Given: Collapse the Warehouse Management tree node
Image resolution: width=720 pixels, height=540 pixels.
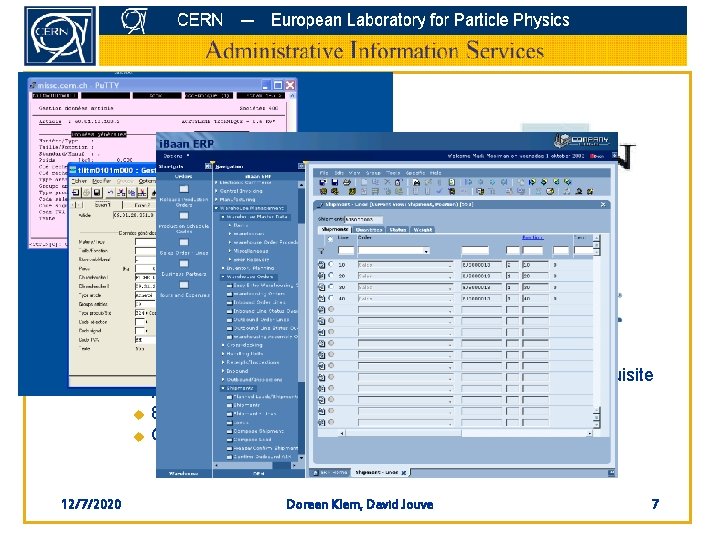Looking at the screenshot, I should (x=216, y=208).
